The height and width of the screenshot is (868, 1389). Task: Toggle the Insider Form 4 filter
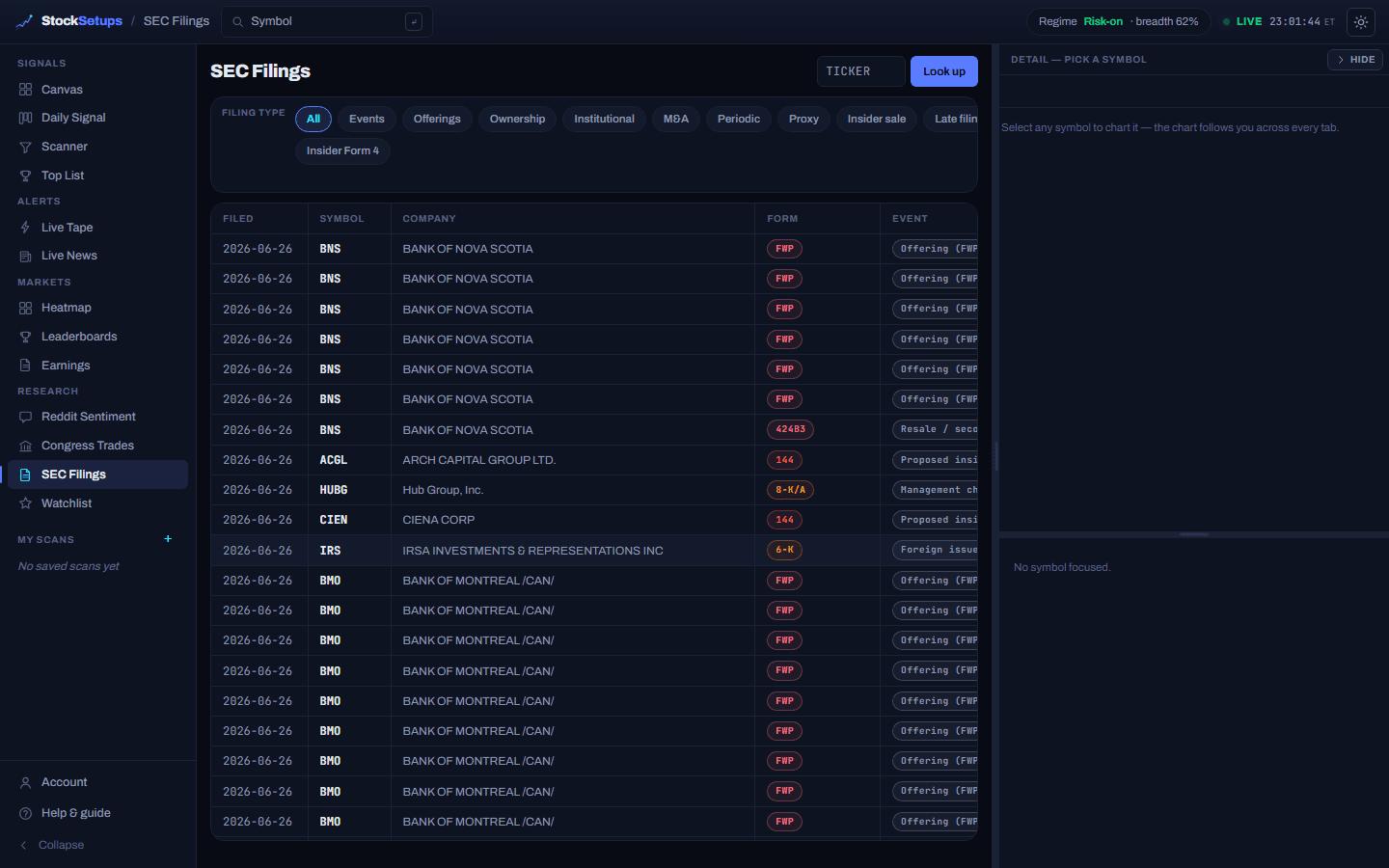tap(342, 150)
